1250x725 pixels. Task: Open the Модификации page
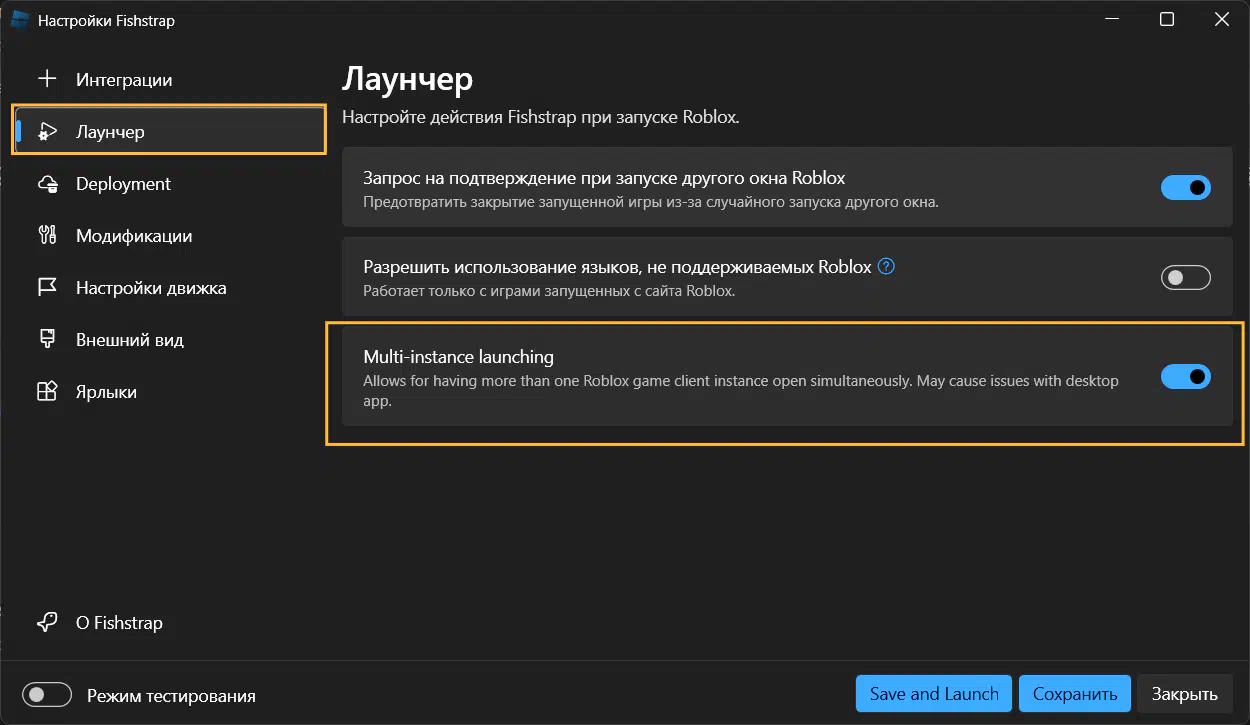[x=168, y=236]
